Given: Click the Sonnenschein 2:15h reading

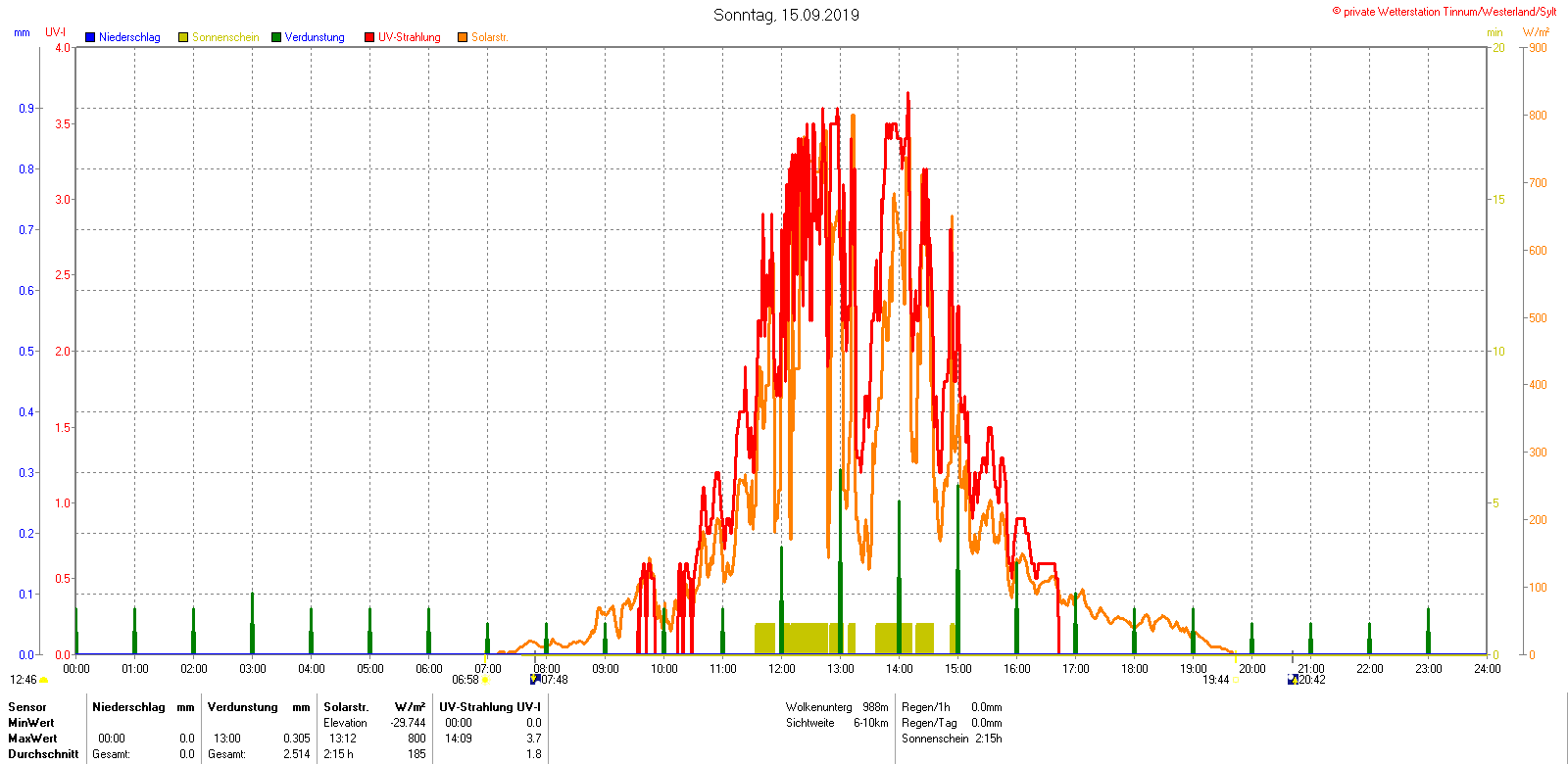Looking at the screenshot, I should 952,739.
